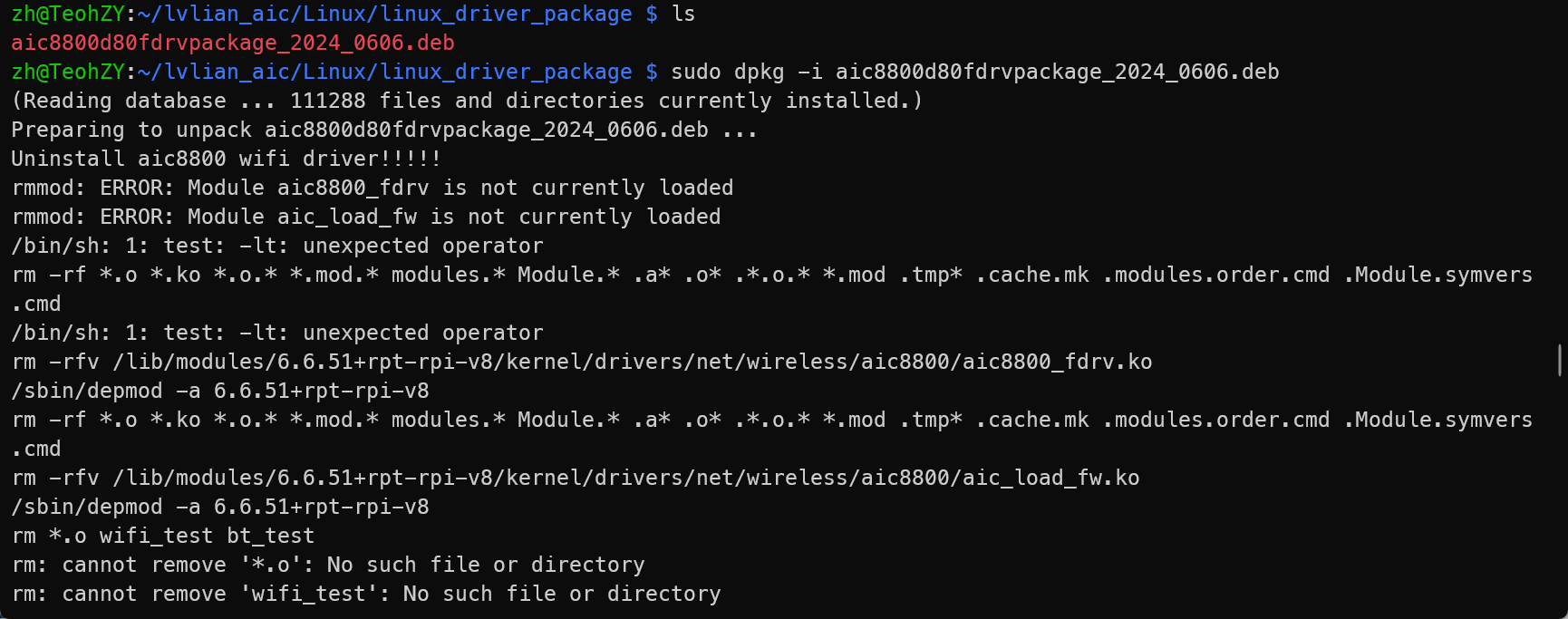Click the 'Uninstall aic8800 wifi driver!!!!!' line
This screenshot has width=1568, height=619.
tap(227, 160)
